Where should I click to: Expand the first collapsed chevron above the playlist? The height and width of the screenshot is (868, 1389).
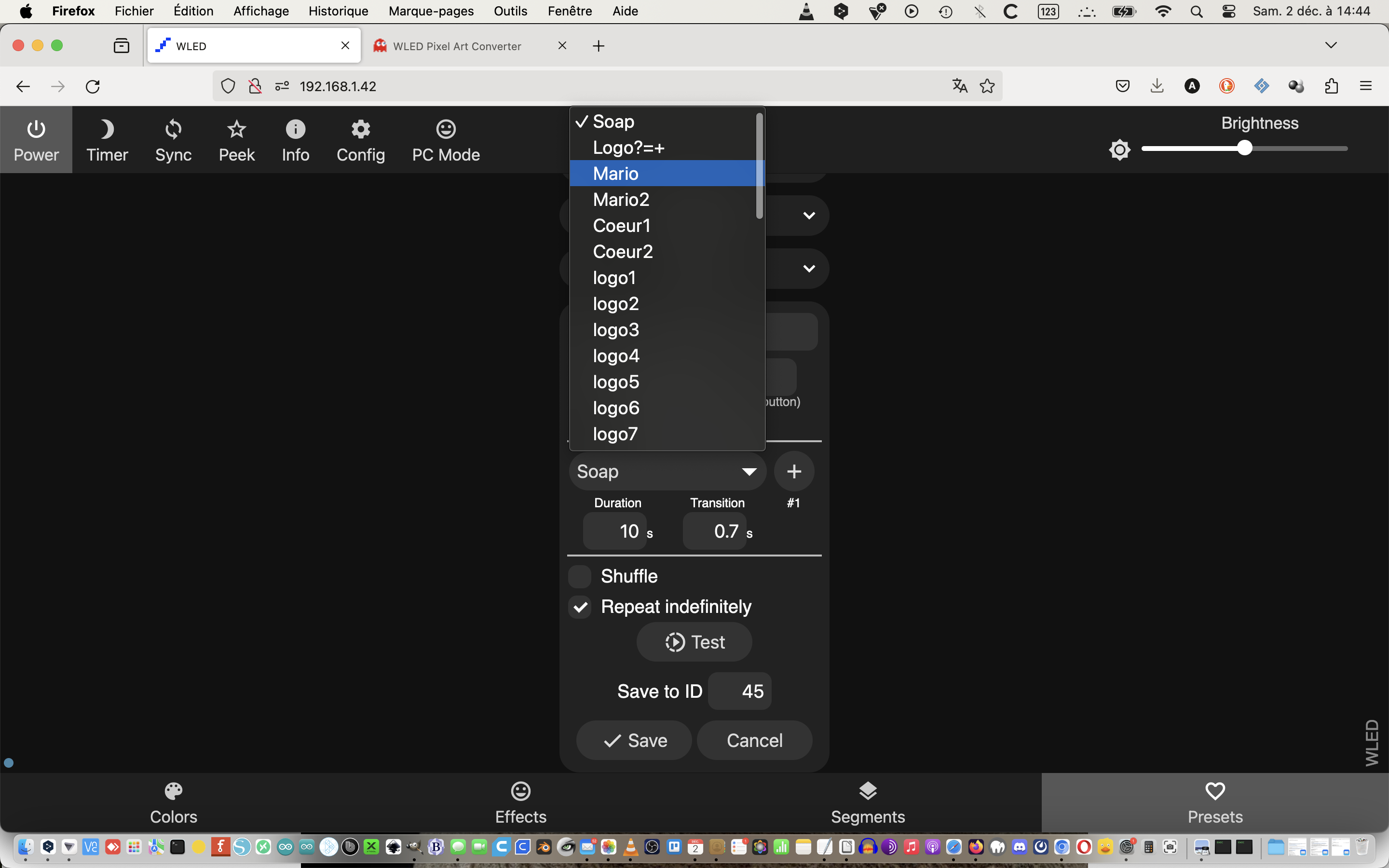point(809,216)
